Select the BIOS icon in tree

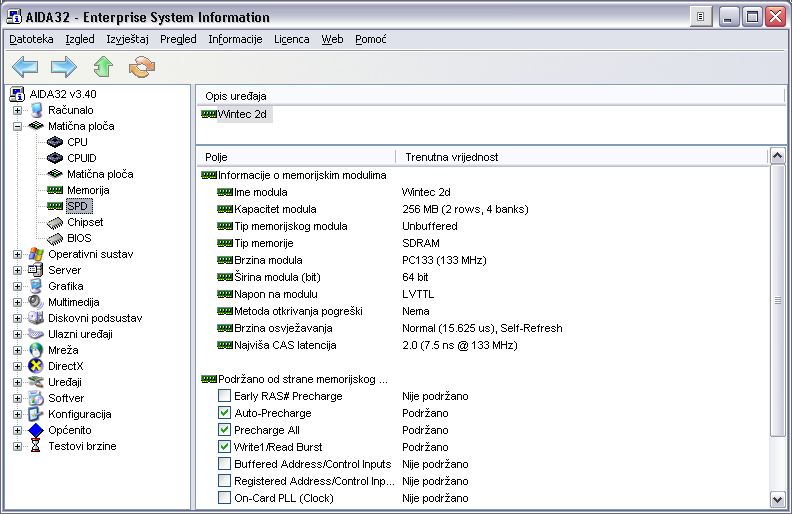(x=55, y=238)
